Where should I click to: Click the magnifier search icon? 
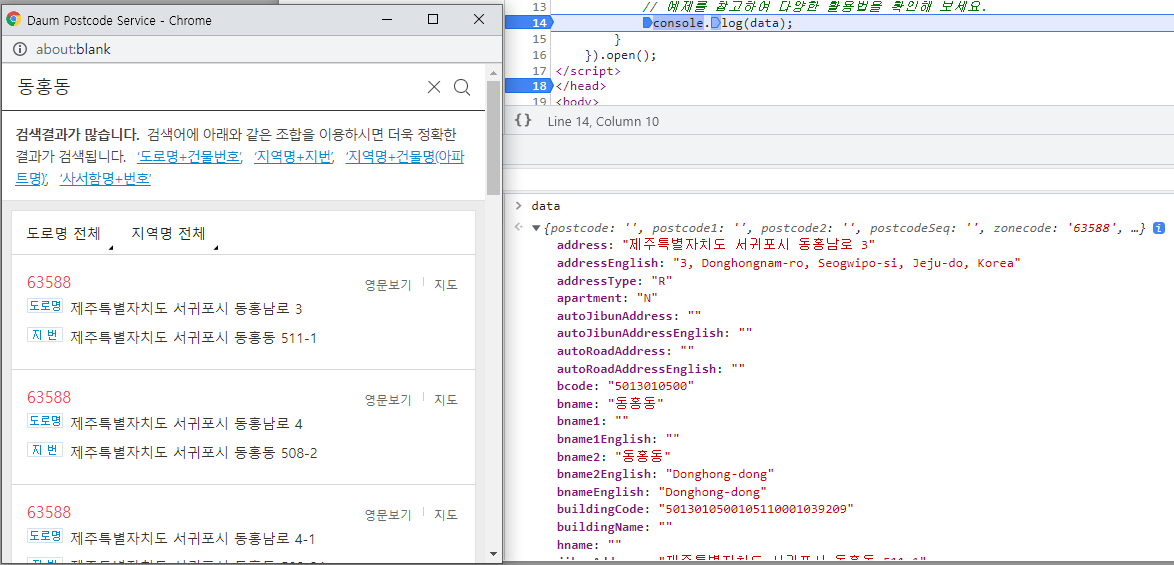462,88
